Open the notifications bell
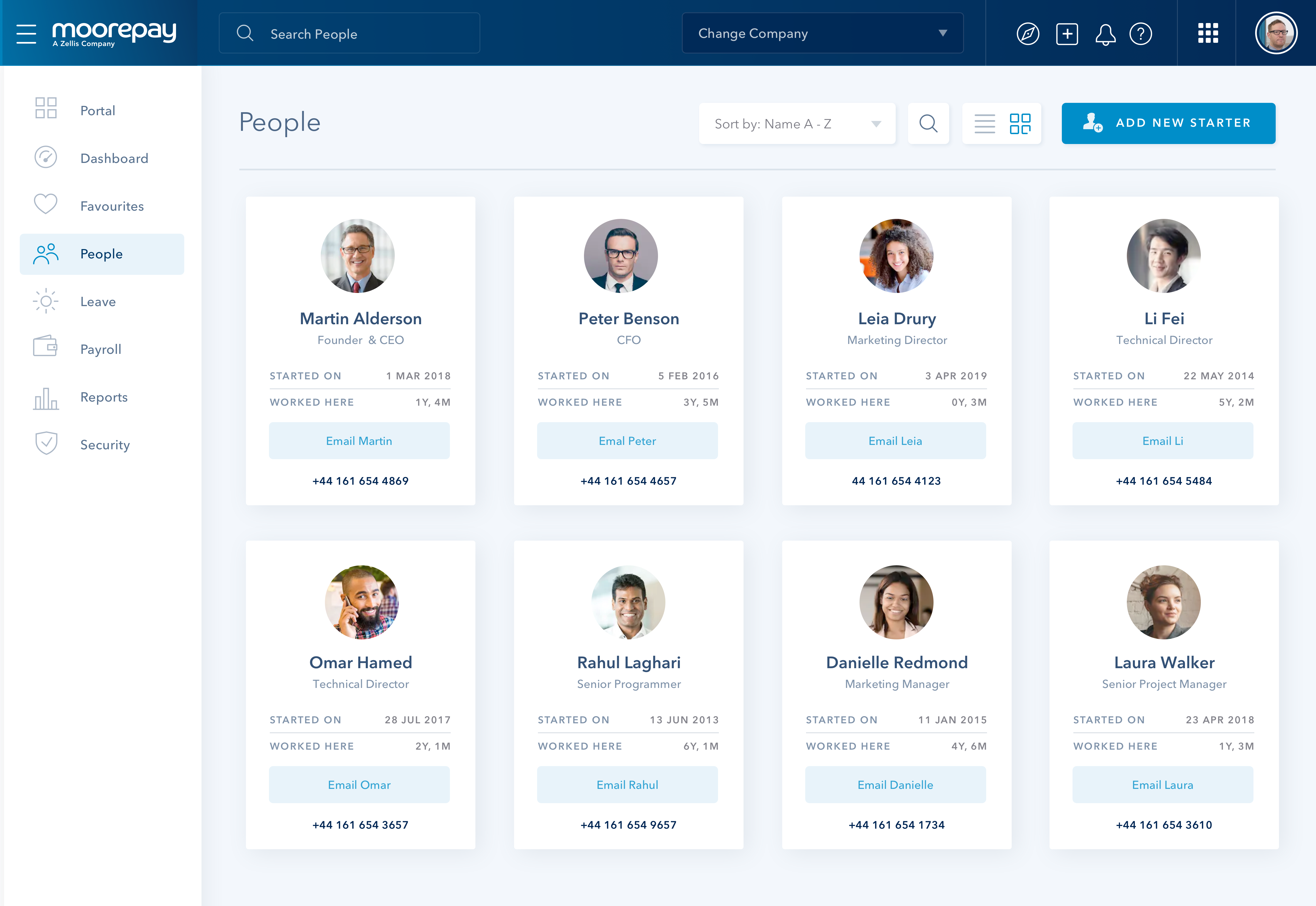 1105,34
